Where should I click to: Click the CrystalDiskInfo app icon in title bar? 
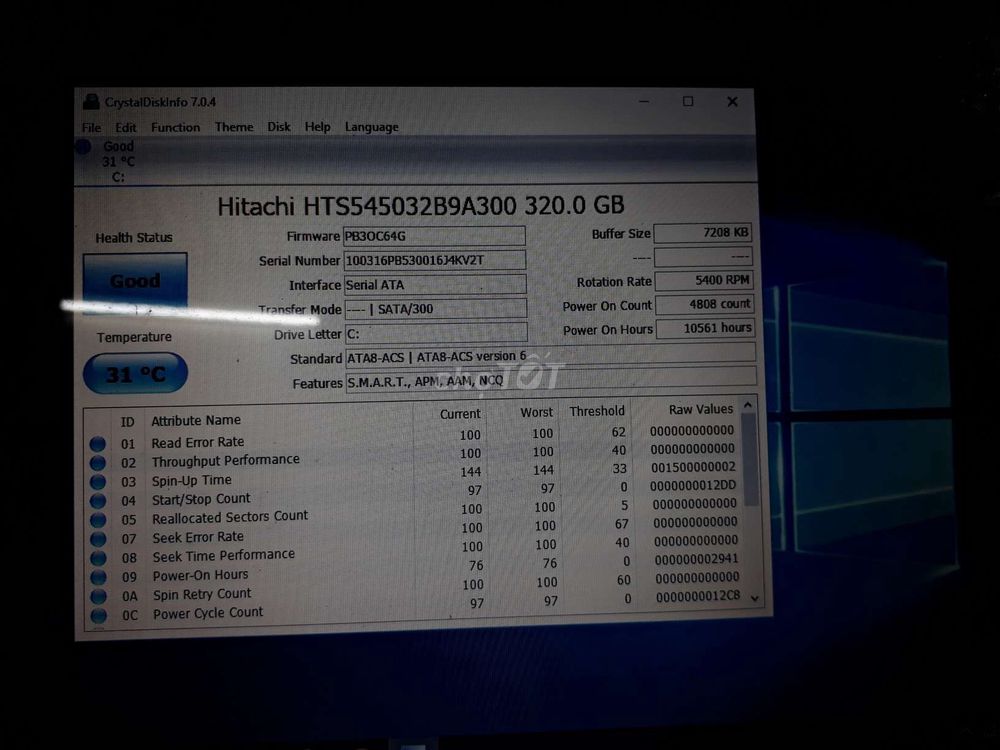(91, 101)
